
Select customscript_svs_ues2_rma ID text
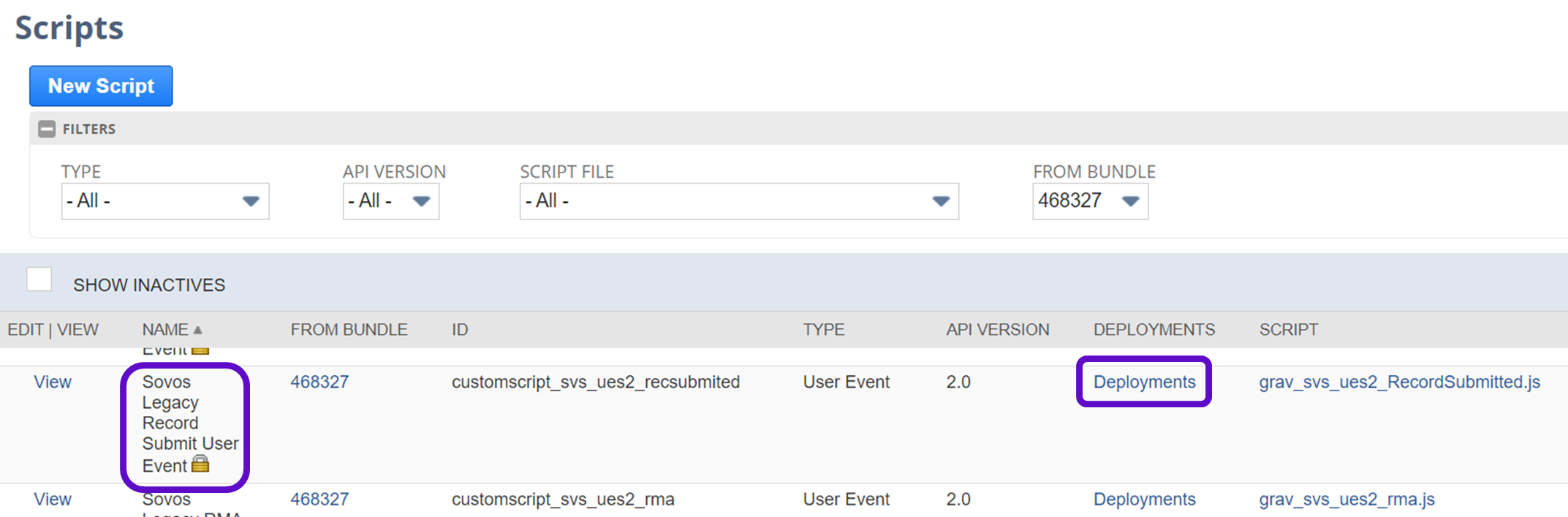coord(563,499)
